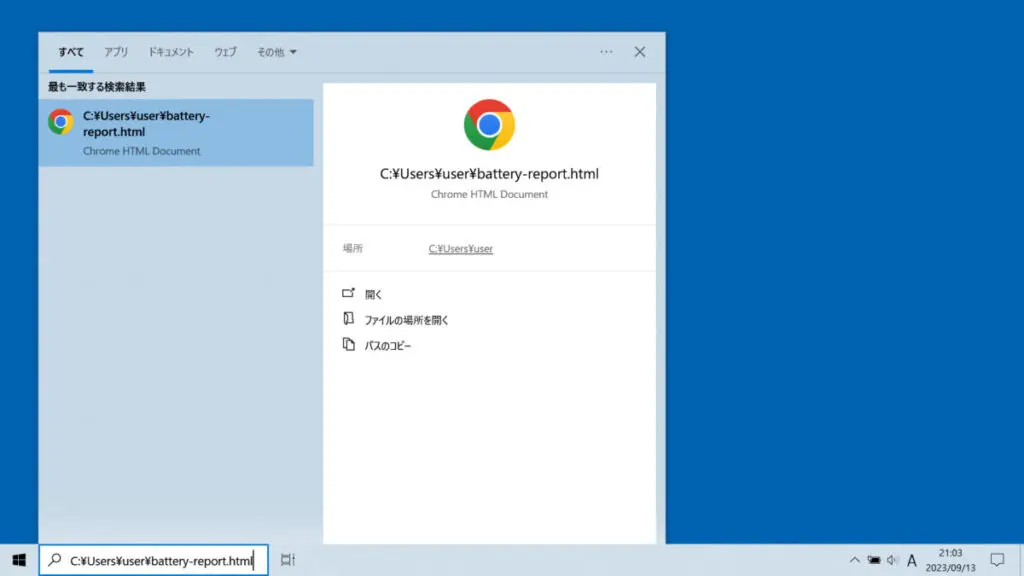Click the file-location folder icon
This screenshot has height=576, width=1024.
coord(348,319)
